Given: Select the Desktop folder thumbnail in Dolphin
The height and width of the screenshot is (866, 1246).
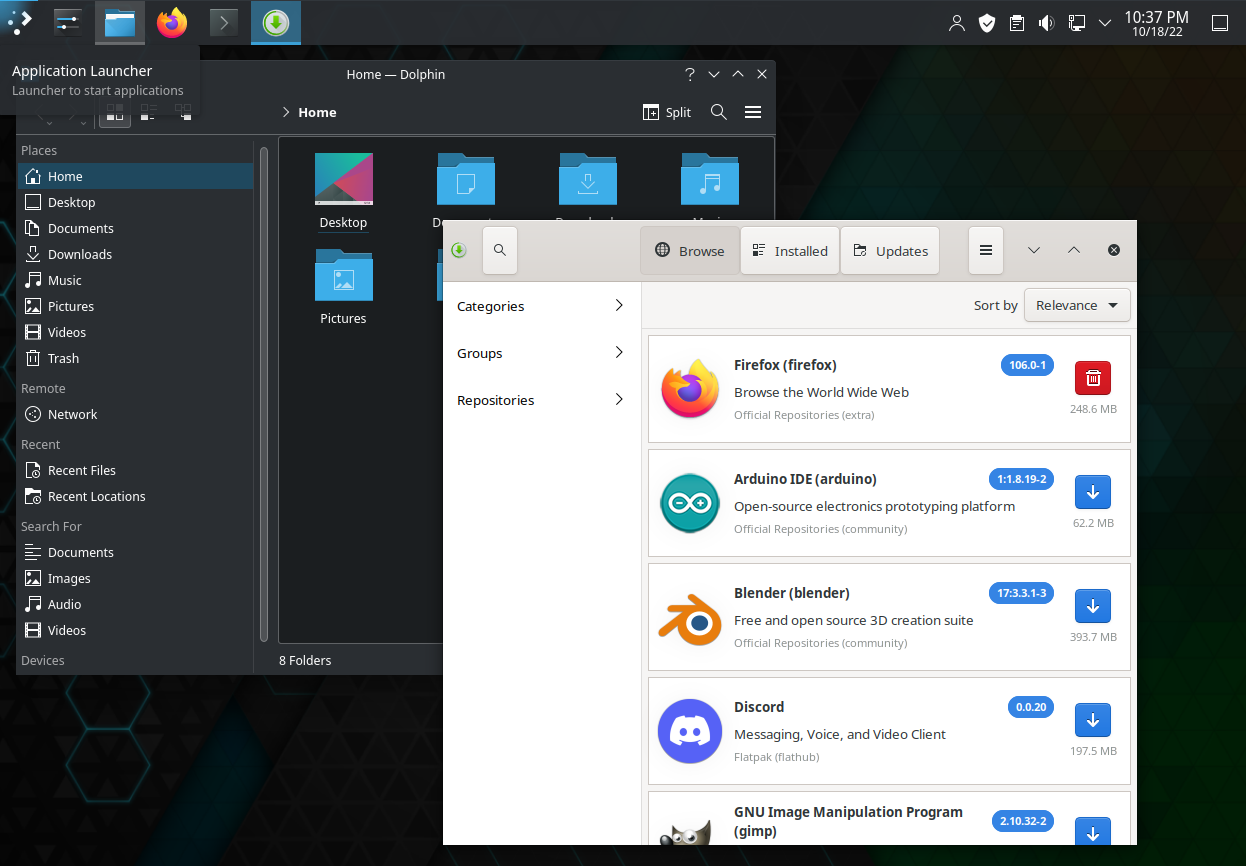Looking at the screenshot, I should pos(344,179).
